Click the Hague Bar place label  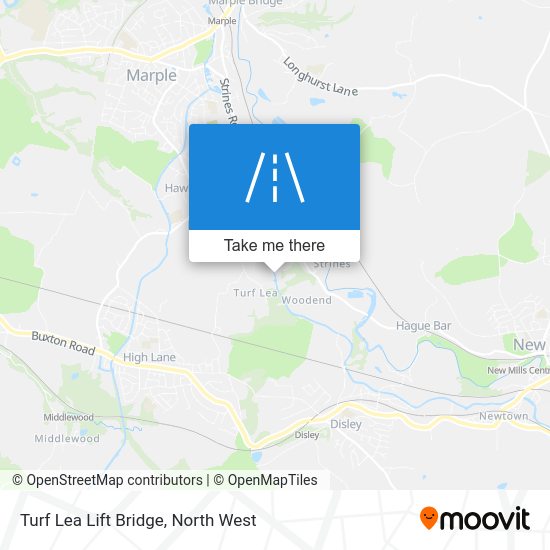(423, 326)
